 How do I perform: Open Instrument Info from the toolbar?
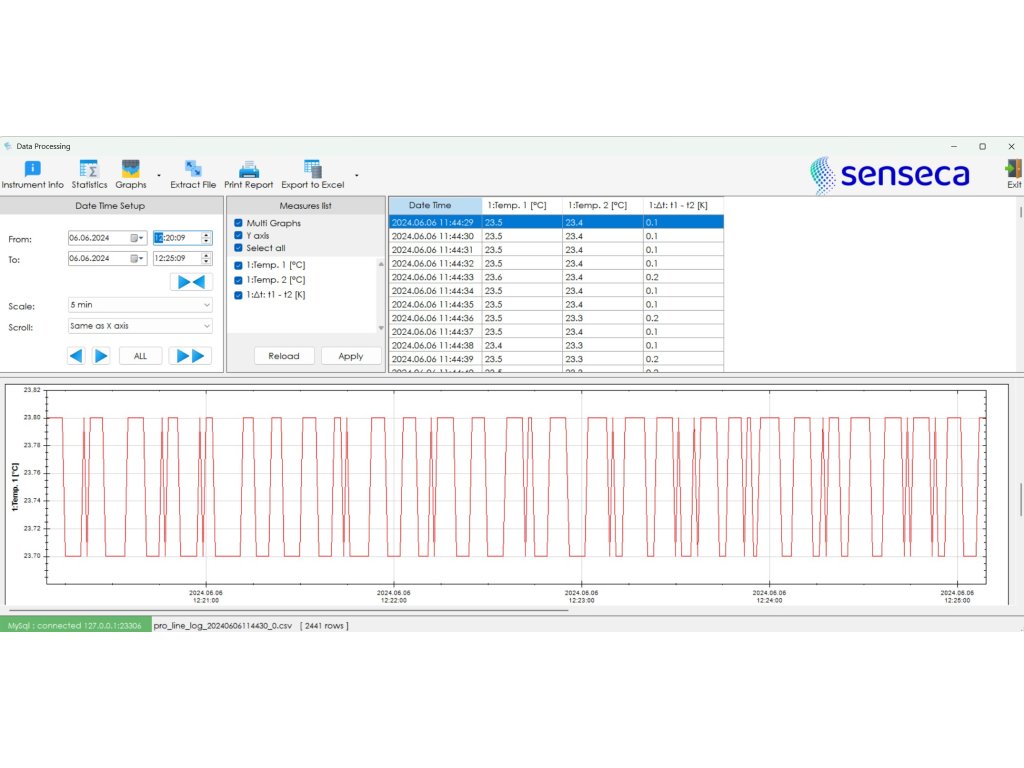click(x=32, y=170)
